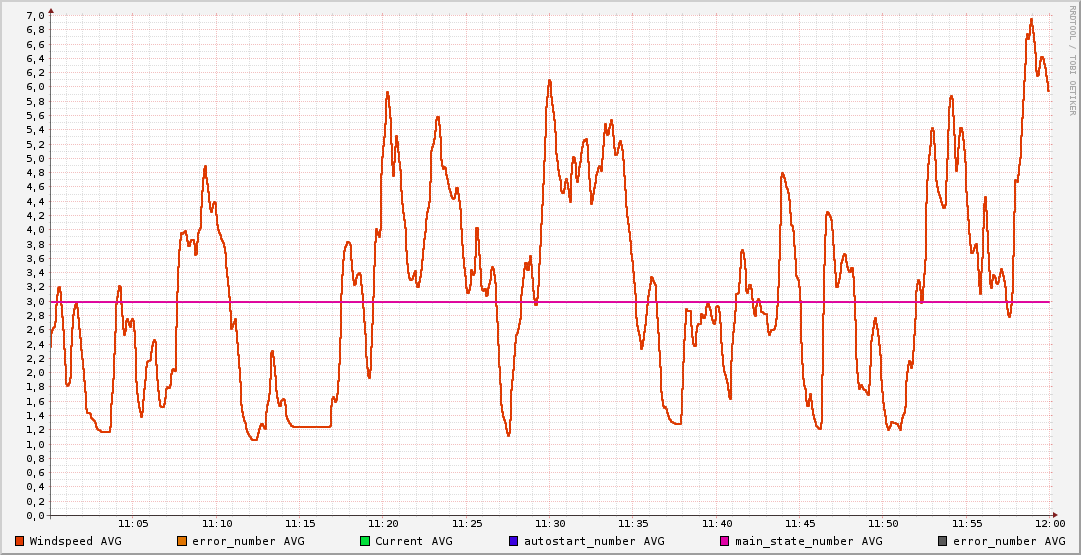Click the orange error_number AVG legend swatch
This screenshot has height=555, width=1081.
(181, 541)
